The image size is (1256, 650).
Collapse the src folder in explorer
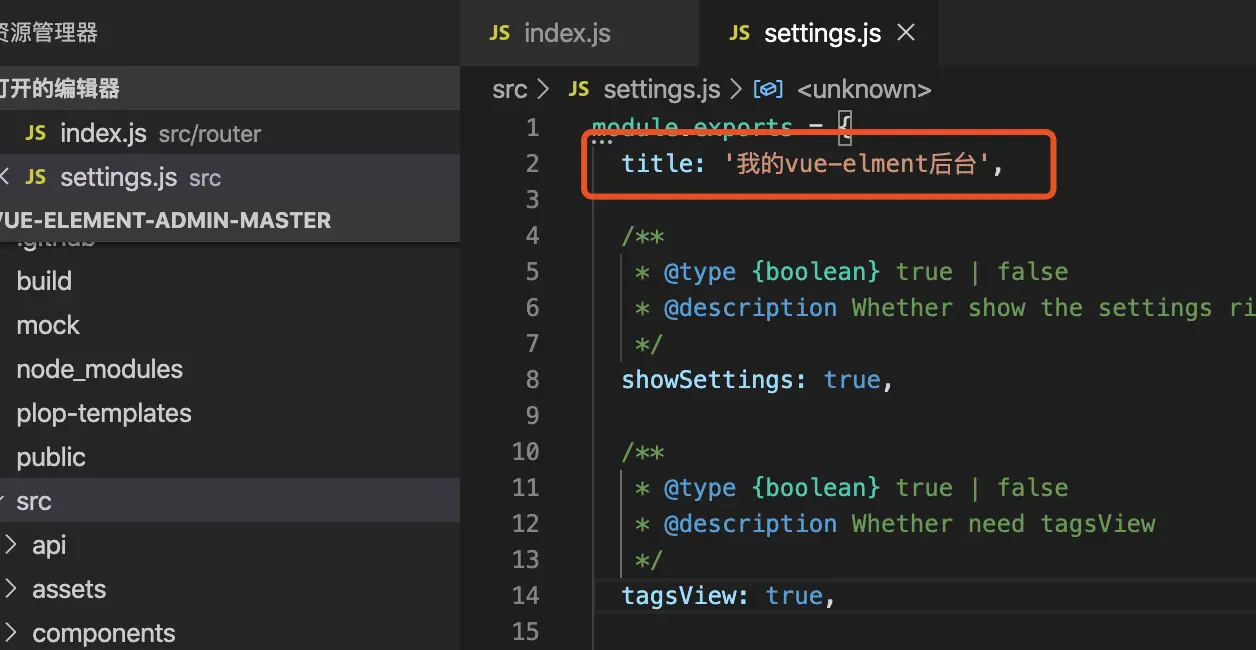tap(34, 501)
